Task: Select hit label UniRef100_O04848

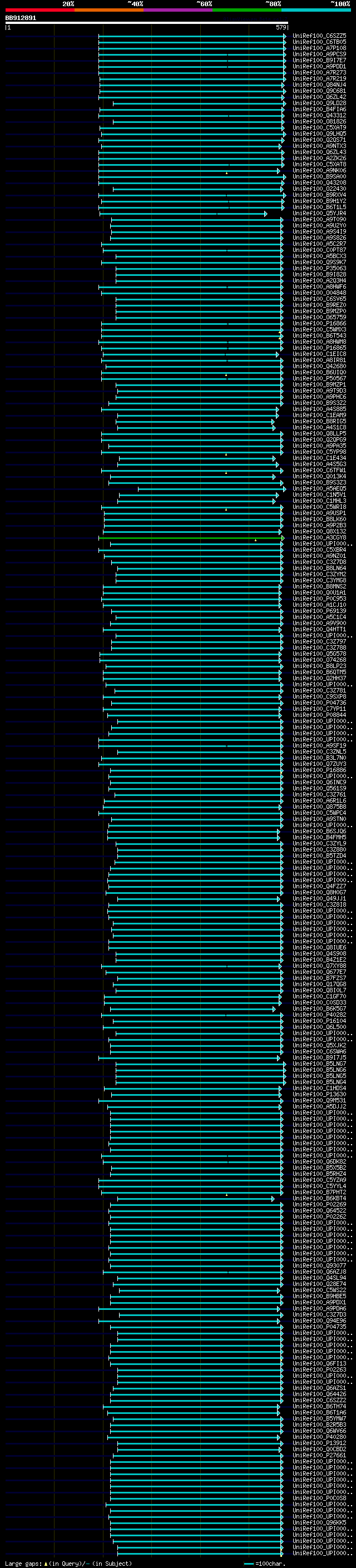Action: (x=319, y=293)
